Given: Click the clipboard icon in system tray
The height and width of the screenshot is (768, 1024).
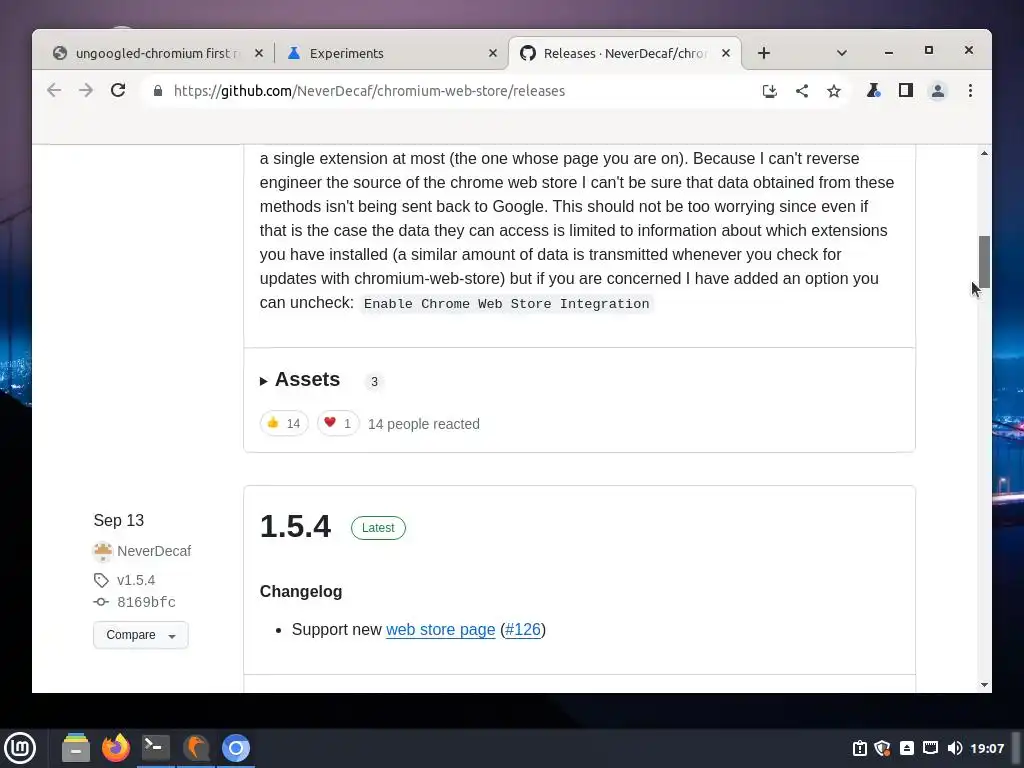Looking at the screenshot, I should click(x=859, y=748).
